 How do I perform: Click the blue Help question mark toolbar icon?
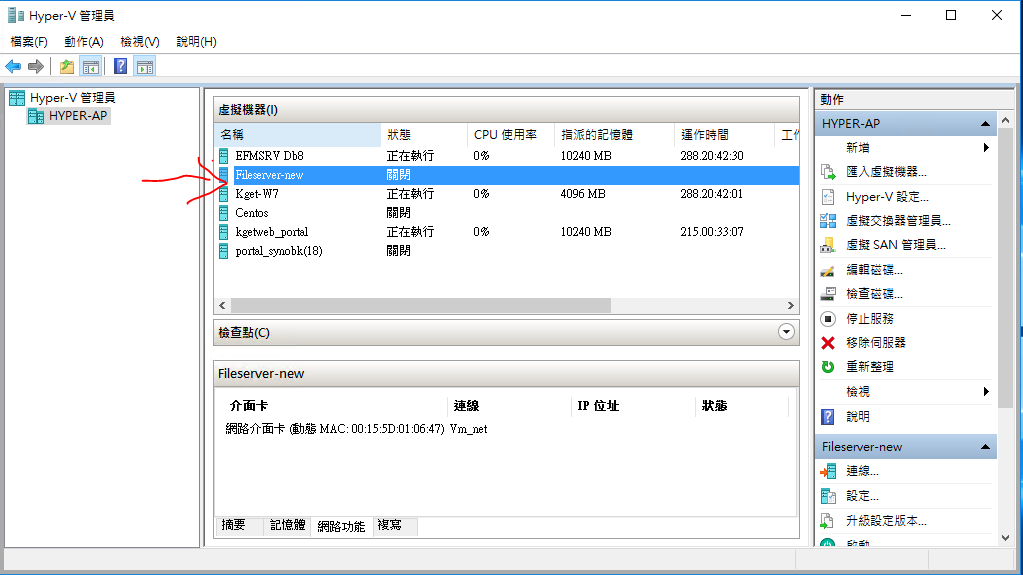coord(121,66)
